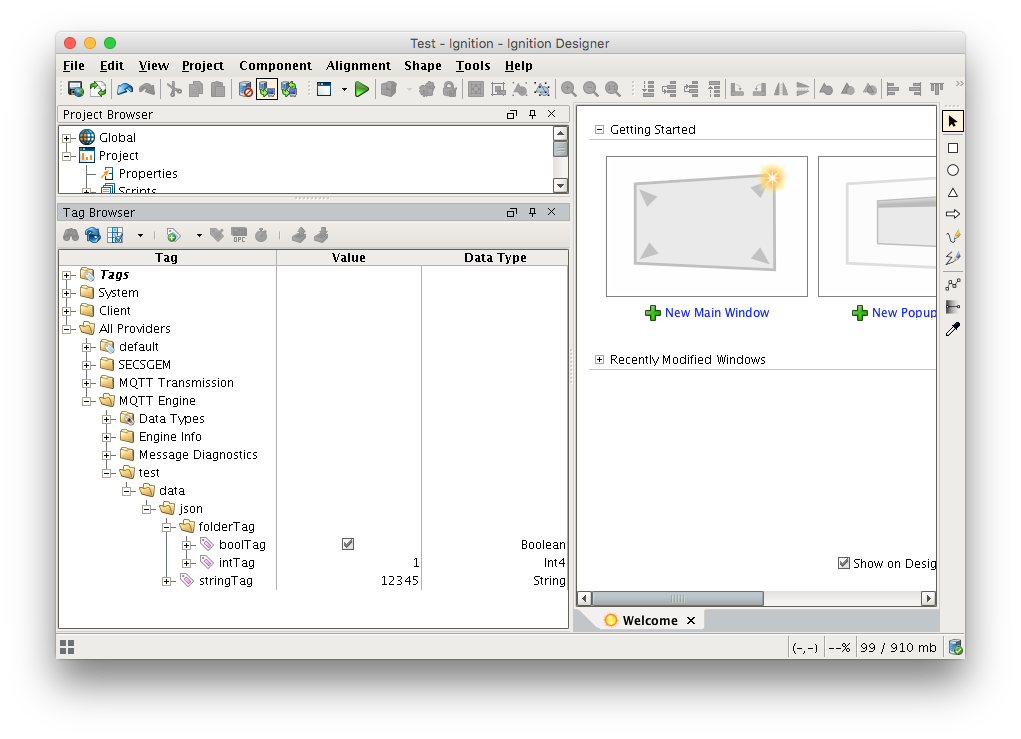This screenshot has width=1021, height=739.
Task: Click the new window toolbar icon
Action: [x=324, y=89]
